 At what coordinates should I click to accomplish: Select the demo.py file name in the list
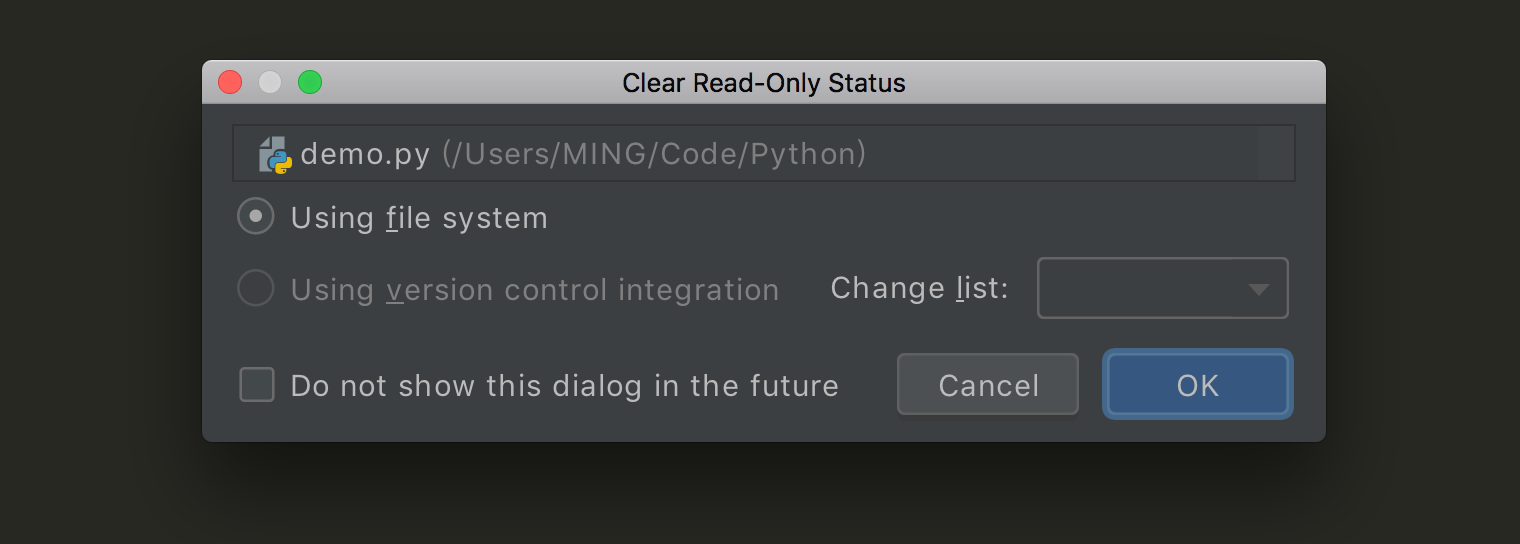point(365,154)
